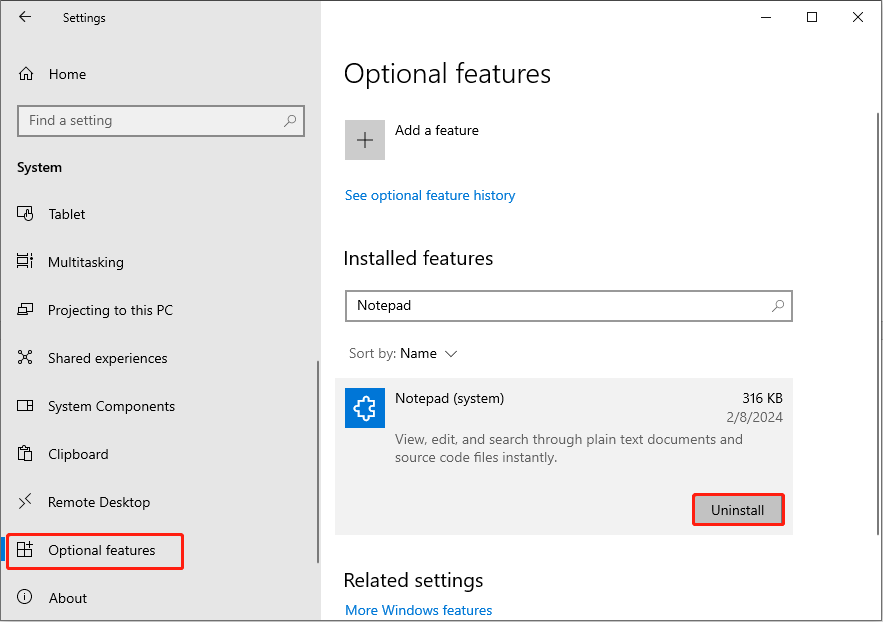This screenshot has height=622, width=883.
Task: Click the Tablet icon in sidebar
Action: click(25, 214)
